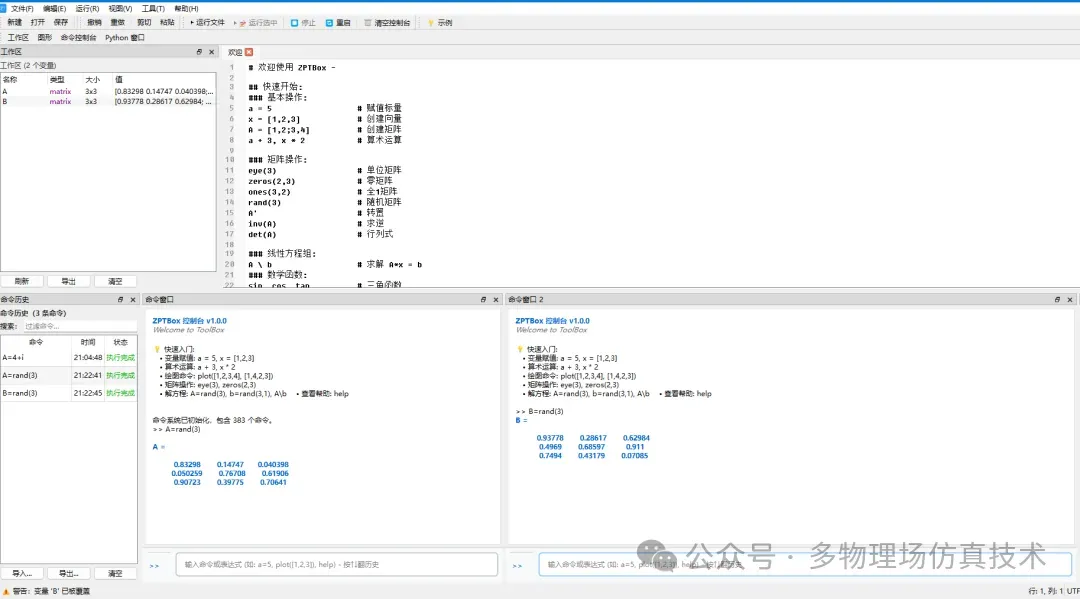
Task: Close the 欢迎 editor tab via red X
Action: pos(249,52)
